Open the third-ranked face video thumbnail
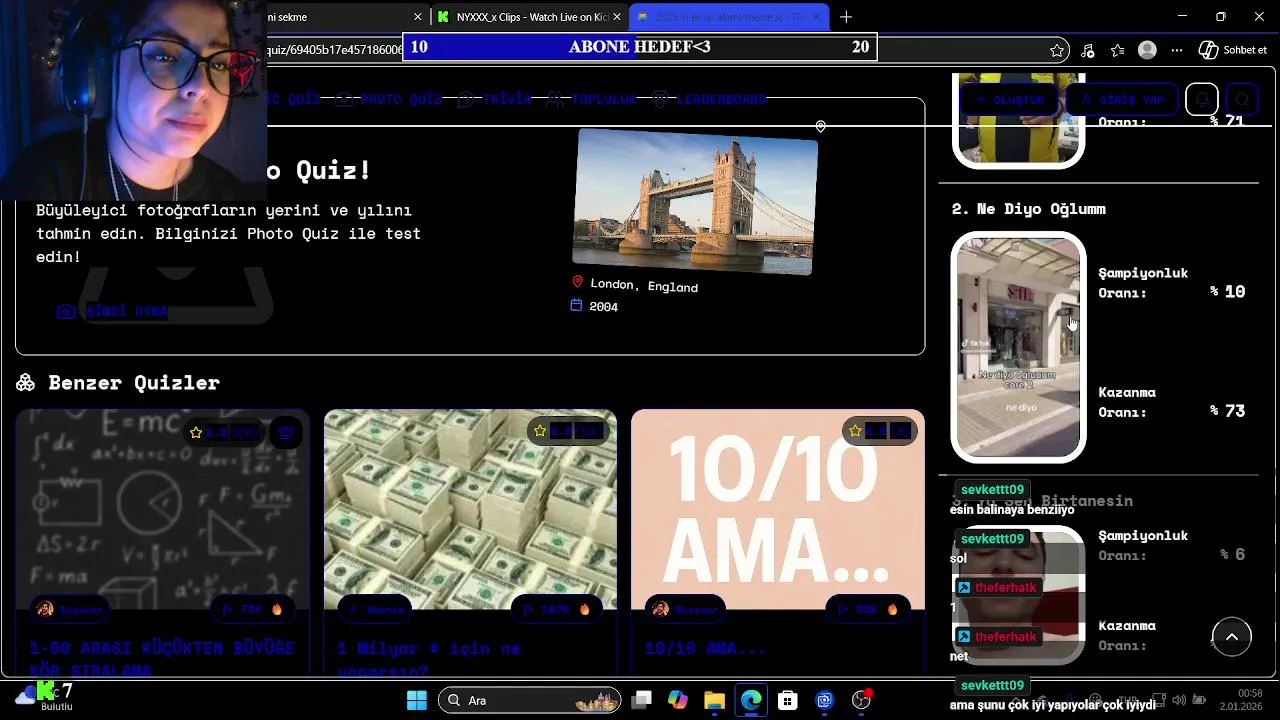Image resolution: width=1280 pixels, height=720 pixels. click(1018, 594)
